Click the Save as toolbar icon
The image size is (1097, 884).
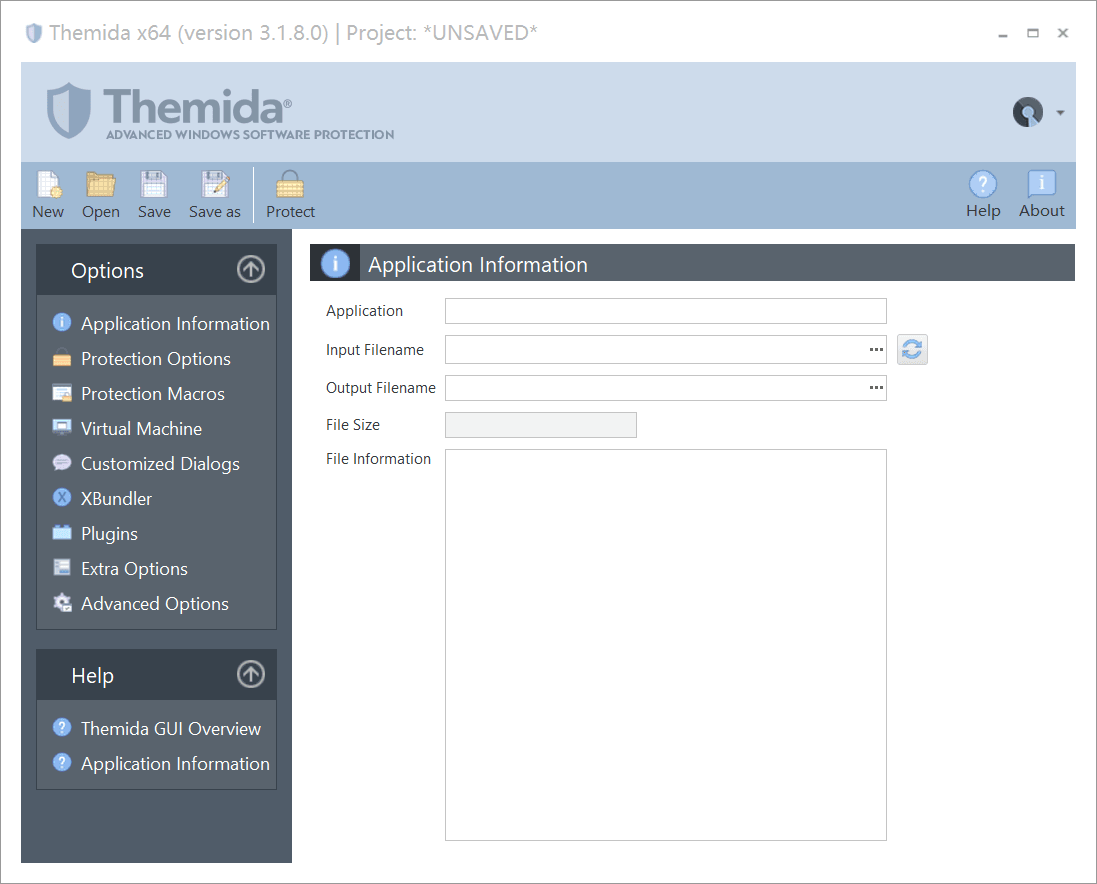(x=215, y=185)
